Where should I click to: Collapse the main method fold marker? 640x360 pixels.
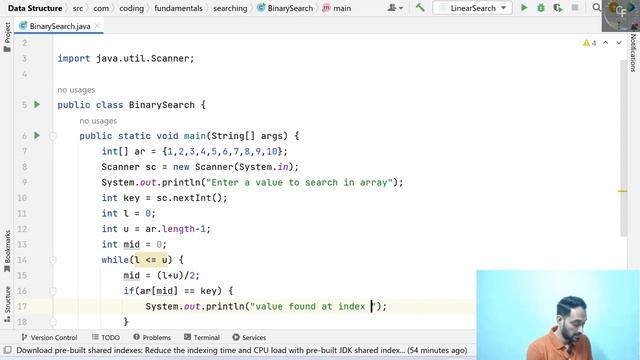53,136
